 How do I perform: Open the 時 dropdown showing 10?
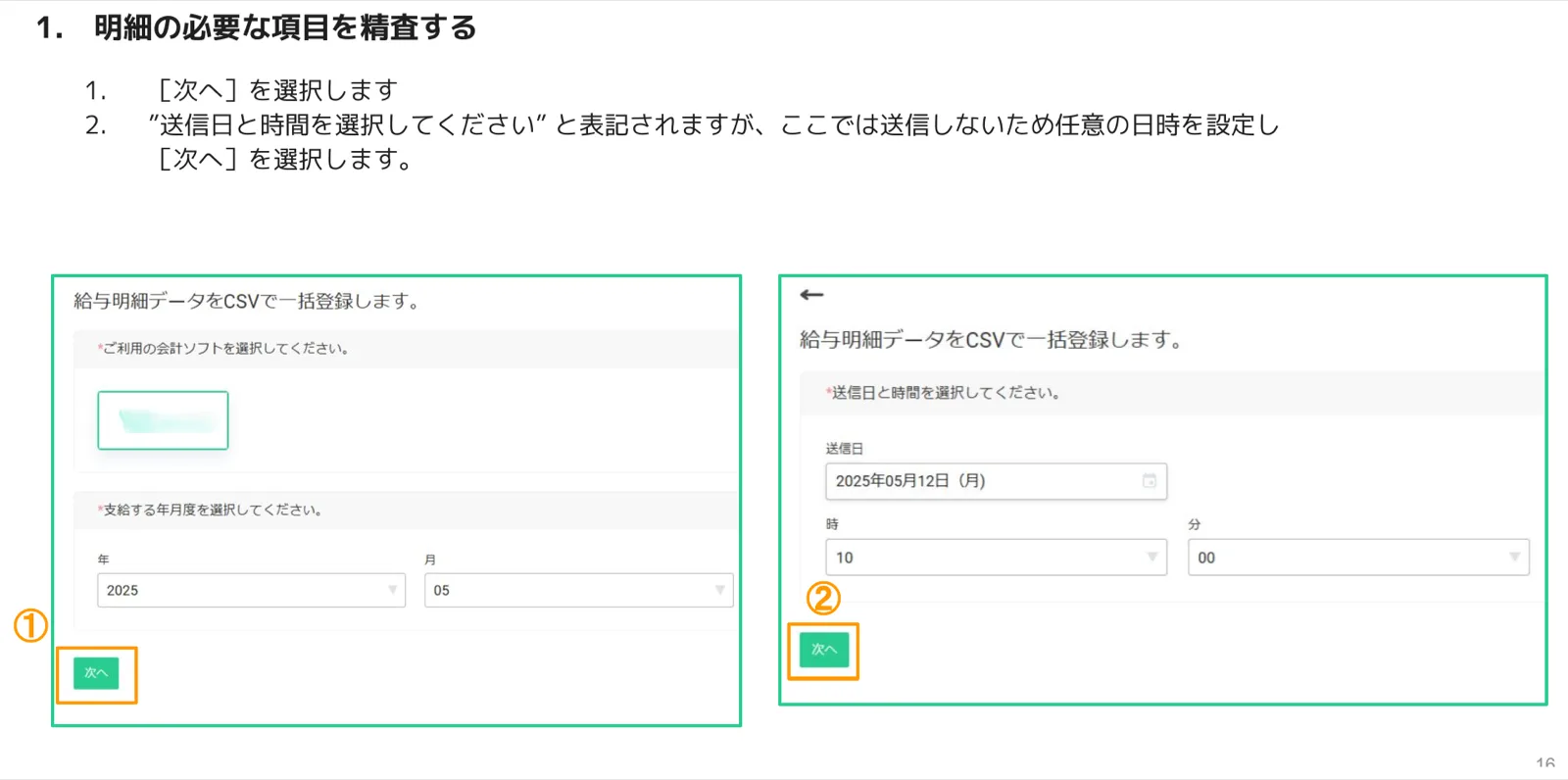point(996,557)
